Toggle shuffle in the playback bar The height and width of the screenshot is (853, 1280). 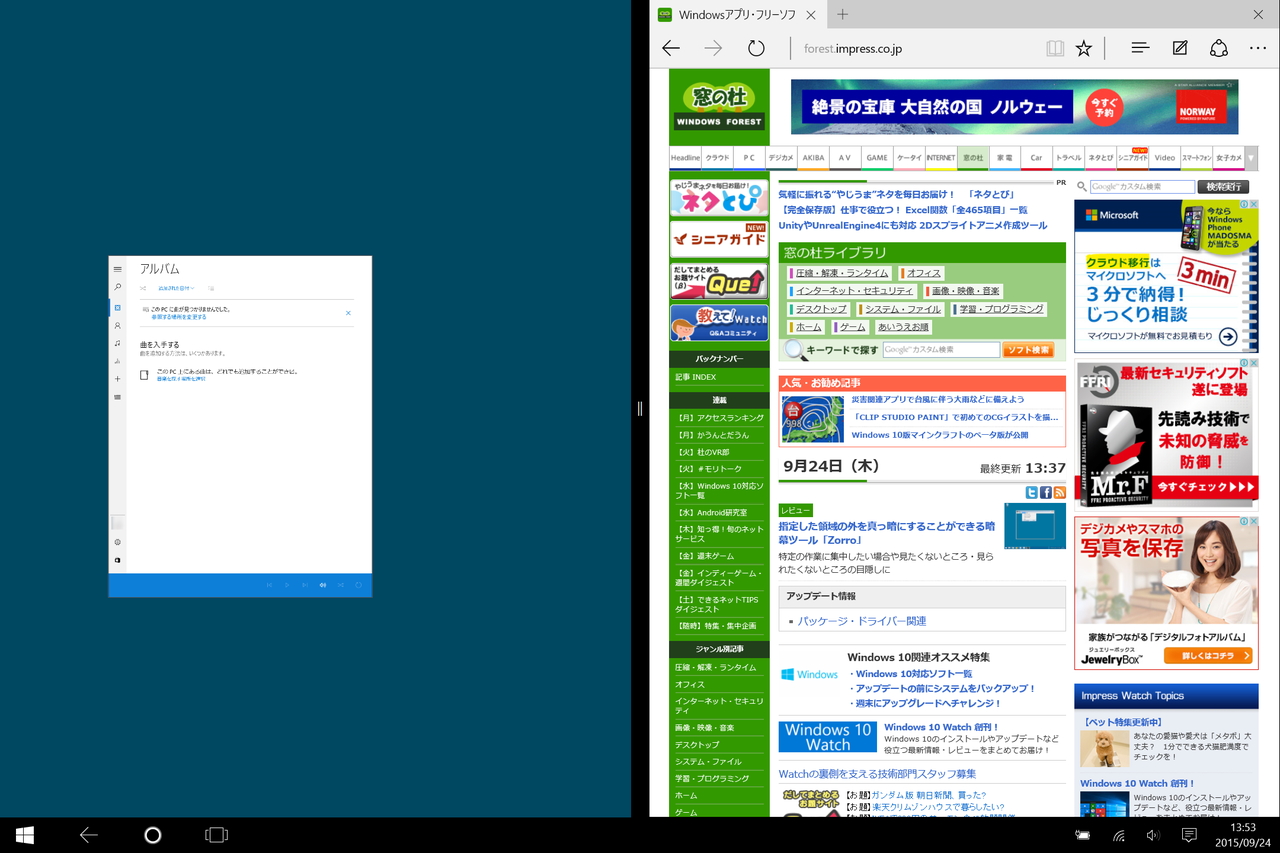click(x=341, y=585)
